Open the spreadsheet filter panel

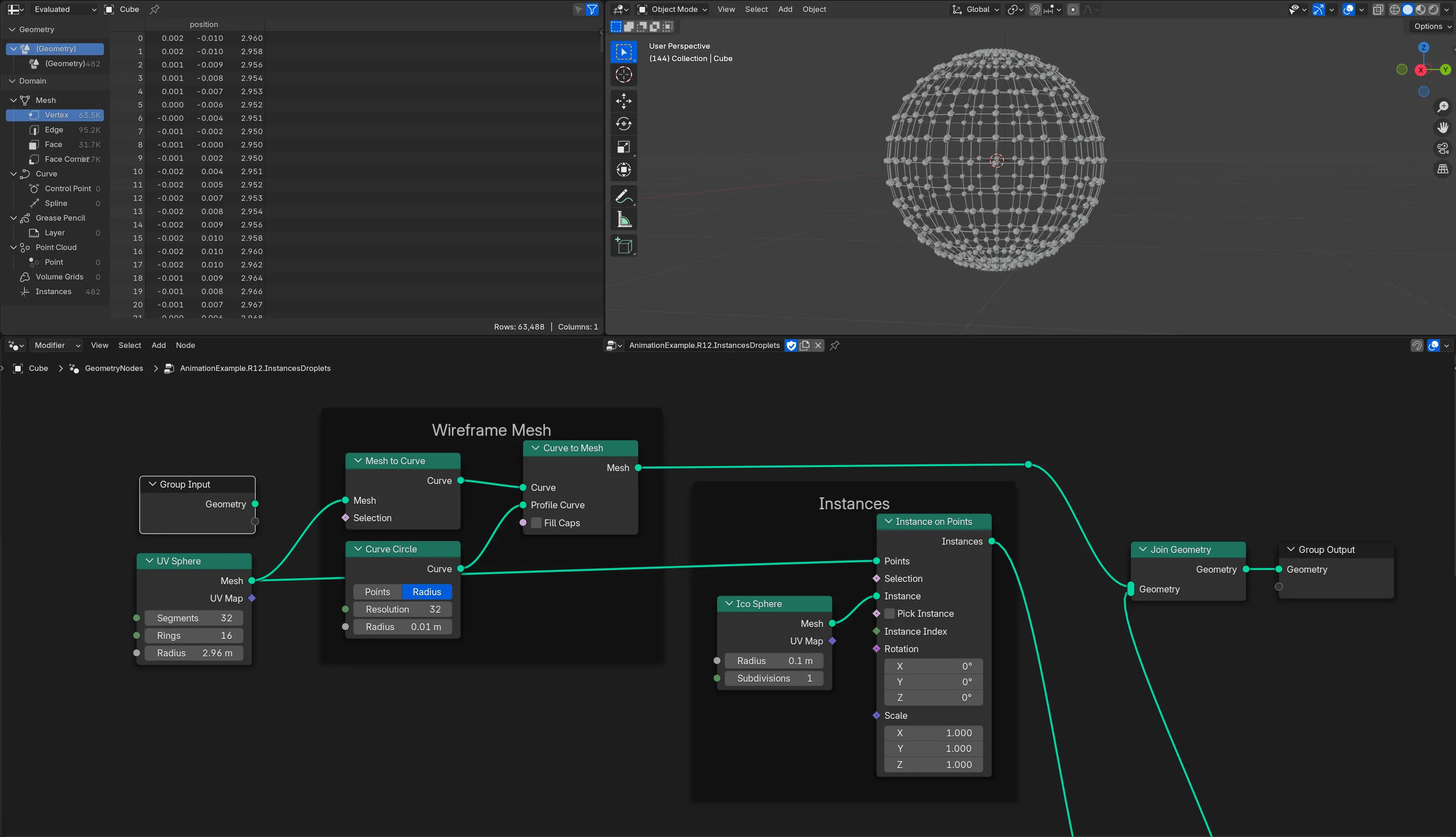coord(592,9)
